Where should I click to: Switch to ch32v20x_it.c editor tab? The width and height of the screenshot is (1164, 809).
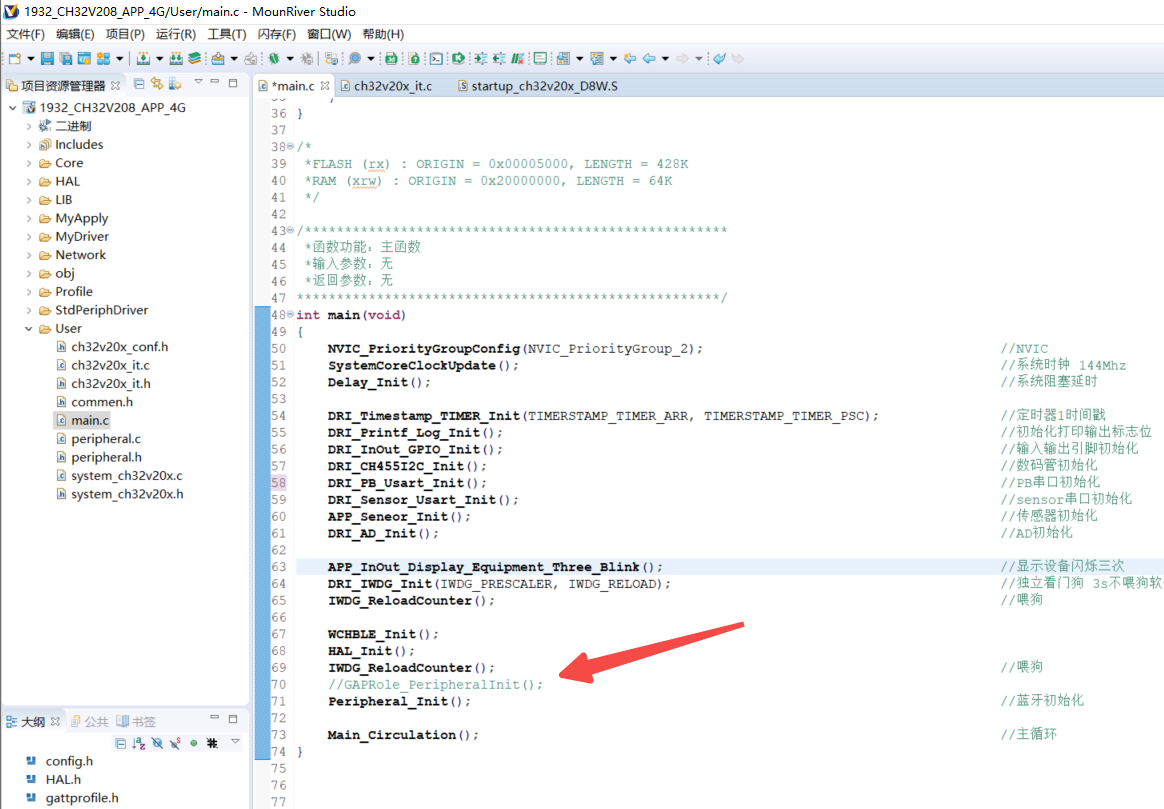392,86
